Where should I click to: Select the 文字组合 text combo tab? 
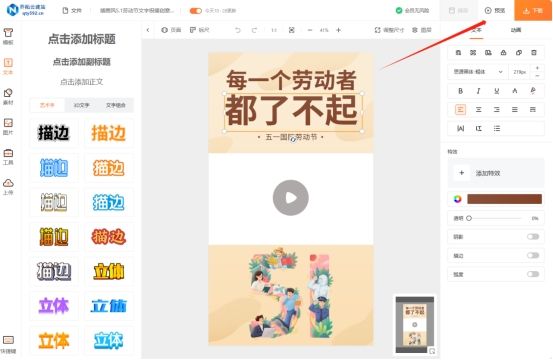[116, 105]
